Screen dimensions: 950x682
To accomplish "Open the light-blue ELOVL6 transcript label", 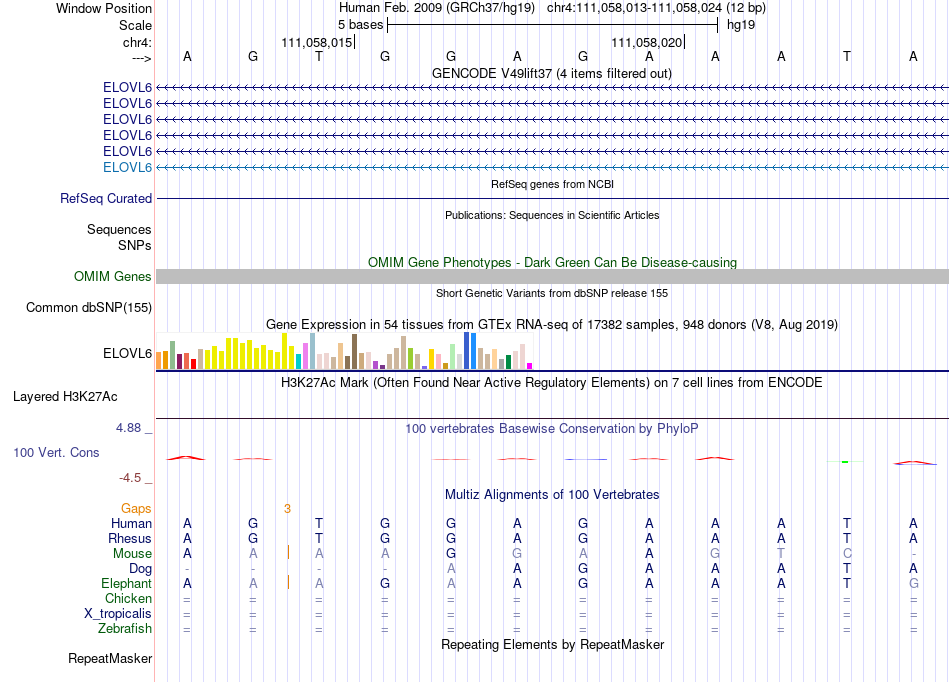I will (127, 168).
